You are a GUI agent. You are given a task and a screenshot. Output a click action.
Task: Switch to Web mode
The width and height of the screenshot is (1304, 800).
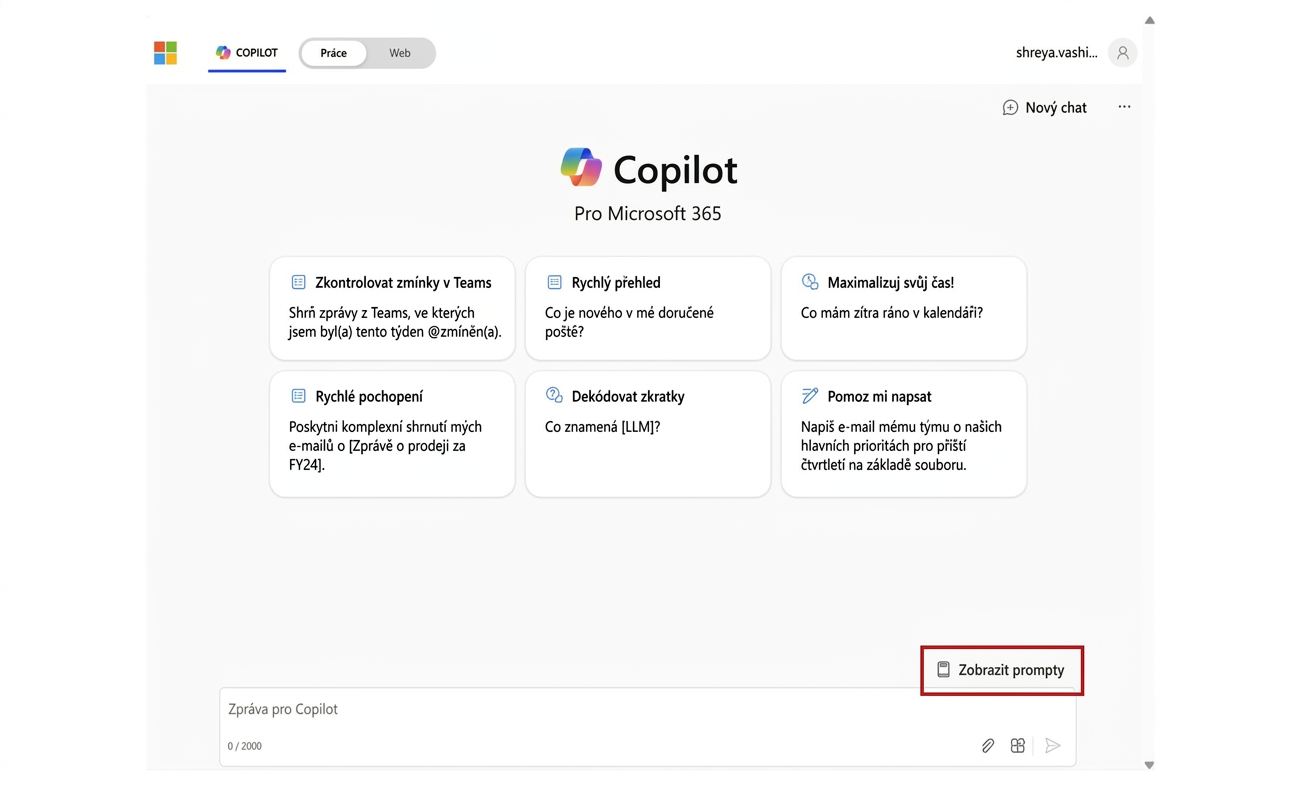(x=400, y=53)
